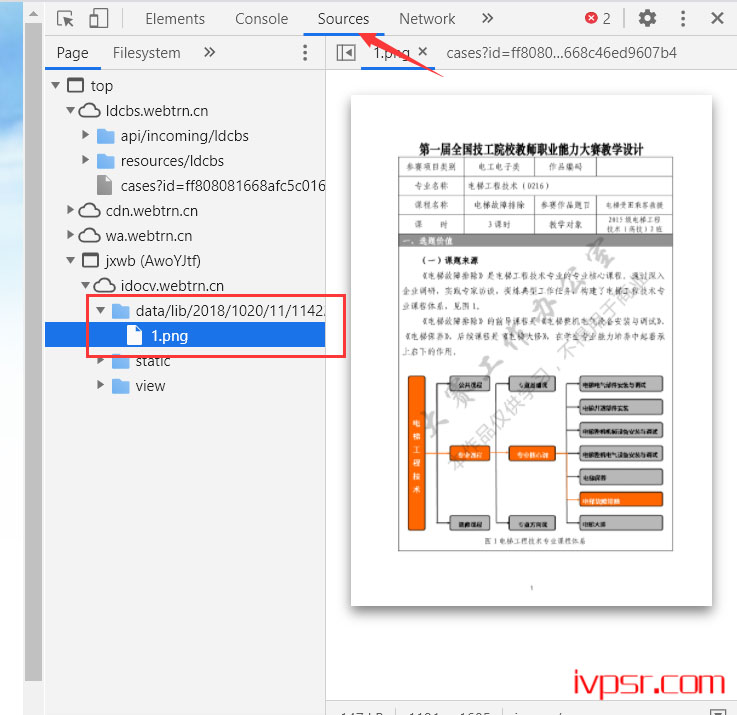Open the navigator pane three-dot menu

(x=305, y=53)
